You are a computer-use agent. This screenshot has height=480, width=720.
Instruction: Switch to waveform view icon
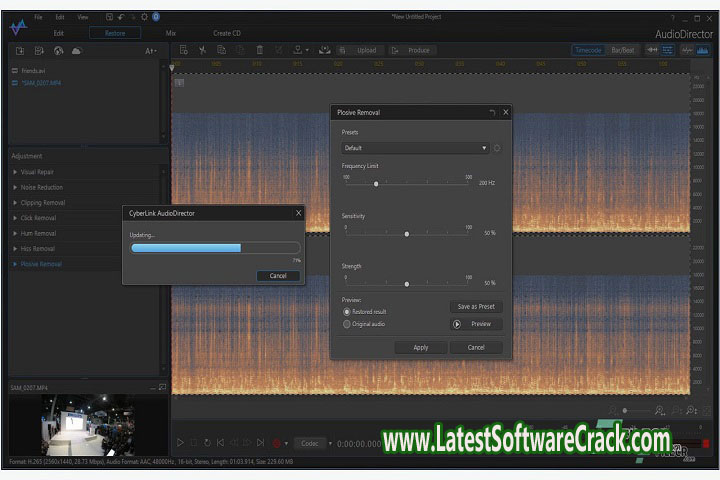[687, 50]
